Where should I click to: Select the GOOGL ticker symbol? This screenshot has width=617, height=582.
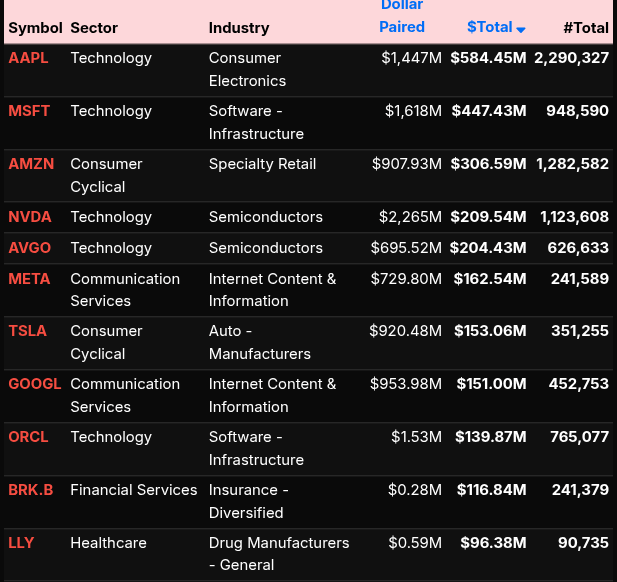[35, 384]
